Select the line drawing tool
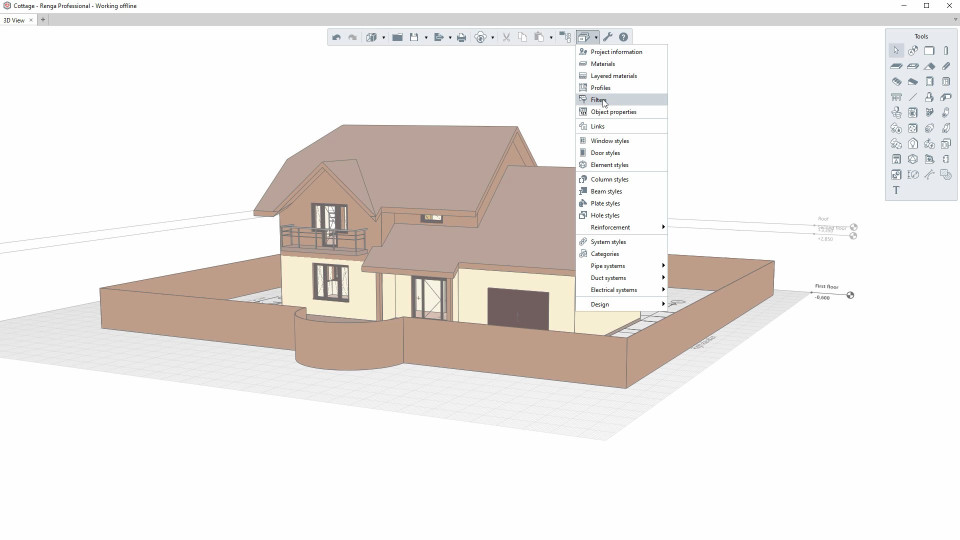The image size is (960, 540). [913, 97]
